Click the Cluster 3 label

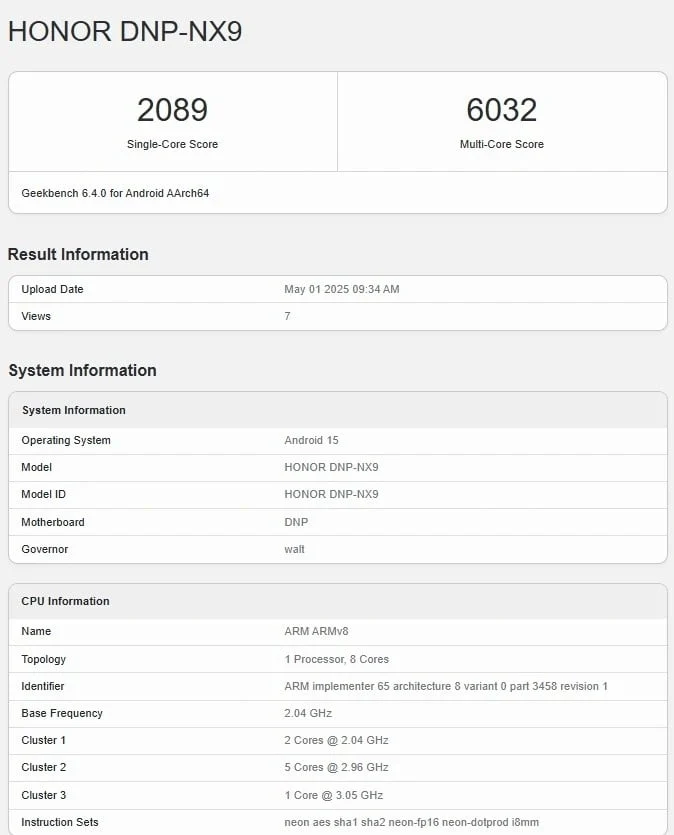point(44,796)
